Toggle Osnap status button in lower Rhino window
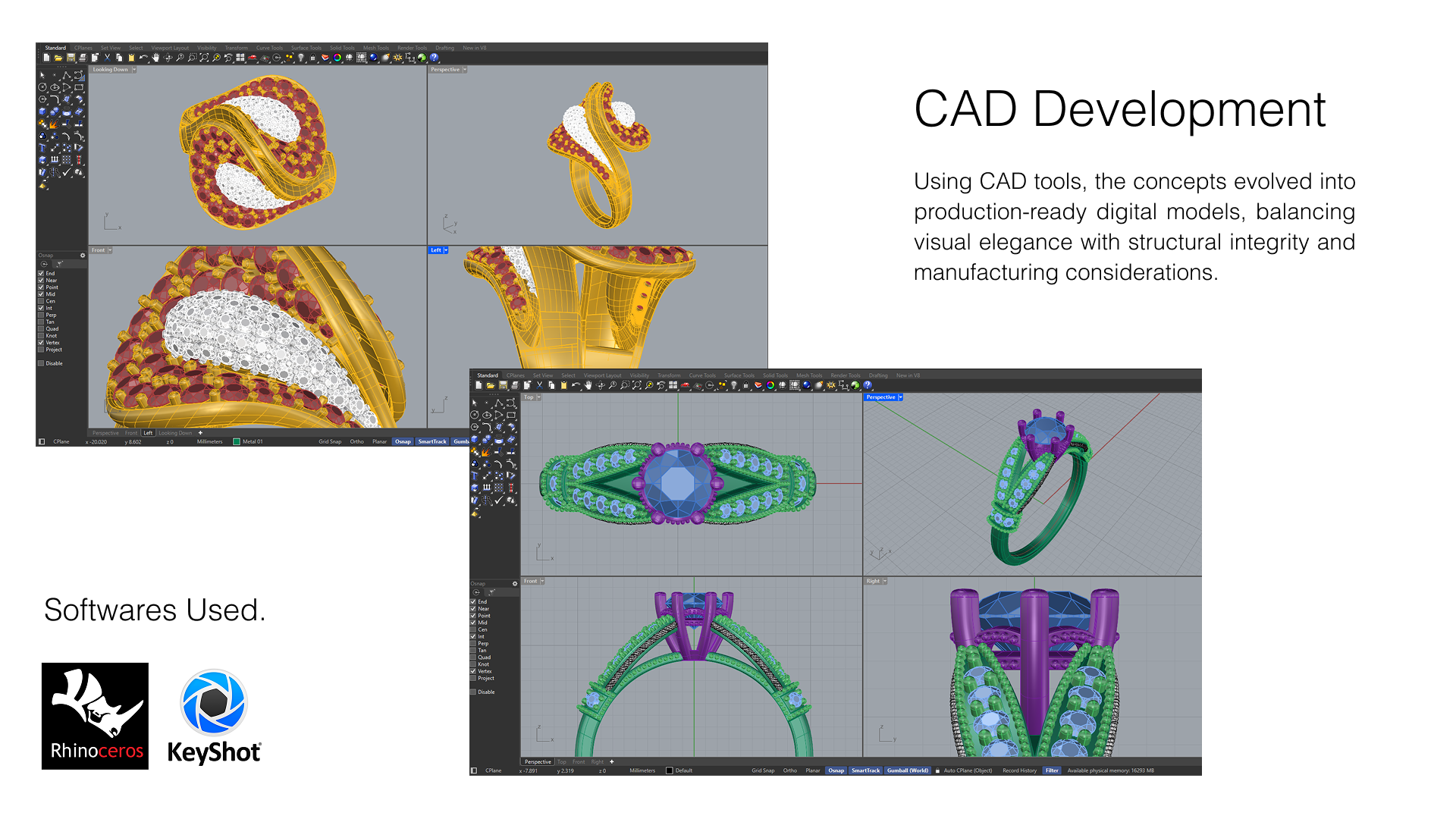This screenshot has width=1456, height=819. pos(836,770)
